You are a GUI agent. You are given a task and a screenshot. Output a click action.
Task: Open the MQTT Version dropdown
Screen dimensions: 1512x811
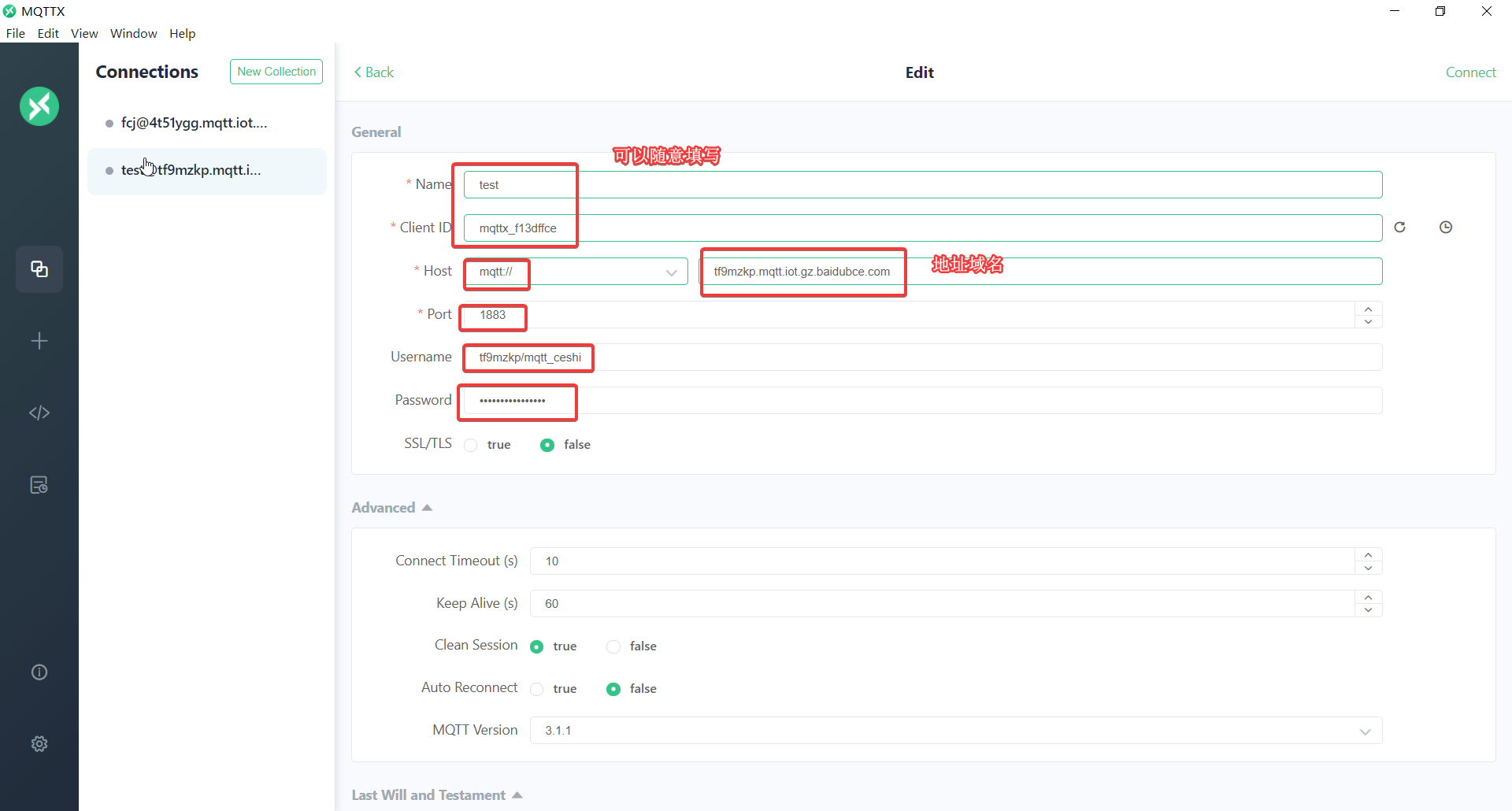pyautogui.click(x=956, y=731)
